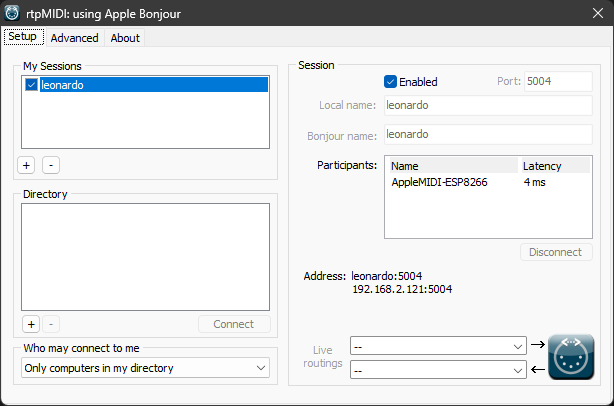The image size is (614, 406).
Task: Open the About tab
Action: (x=125, y=38)
